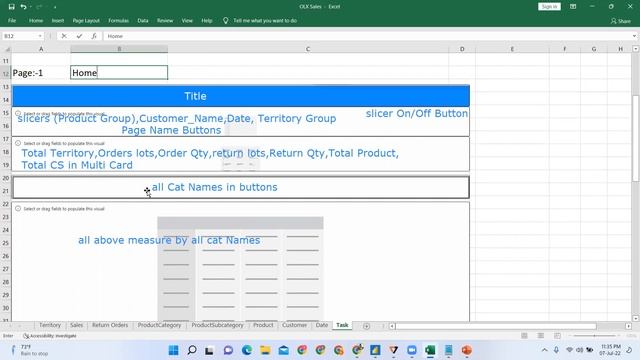Click the Share button

(620, 21)
